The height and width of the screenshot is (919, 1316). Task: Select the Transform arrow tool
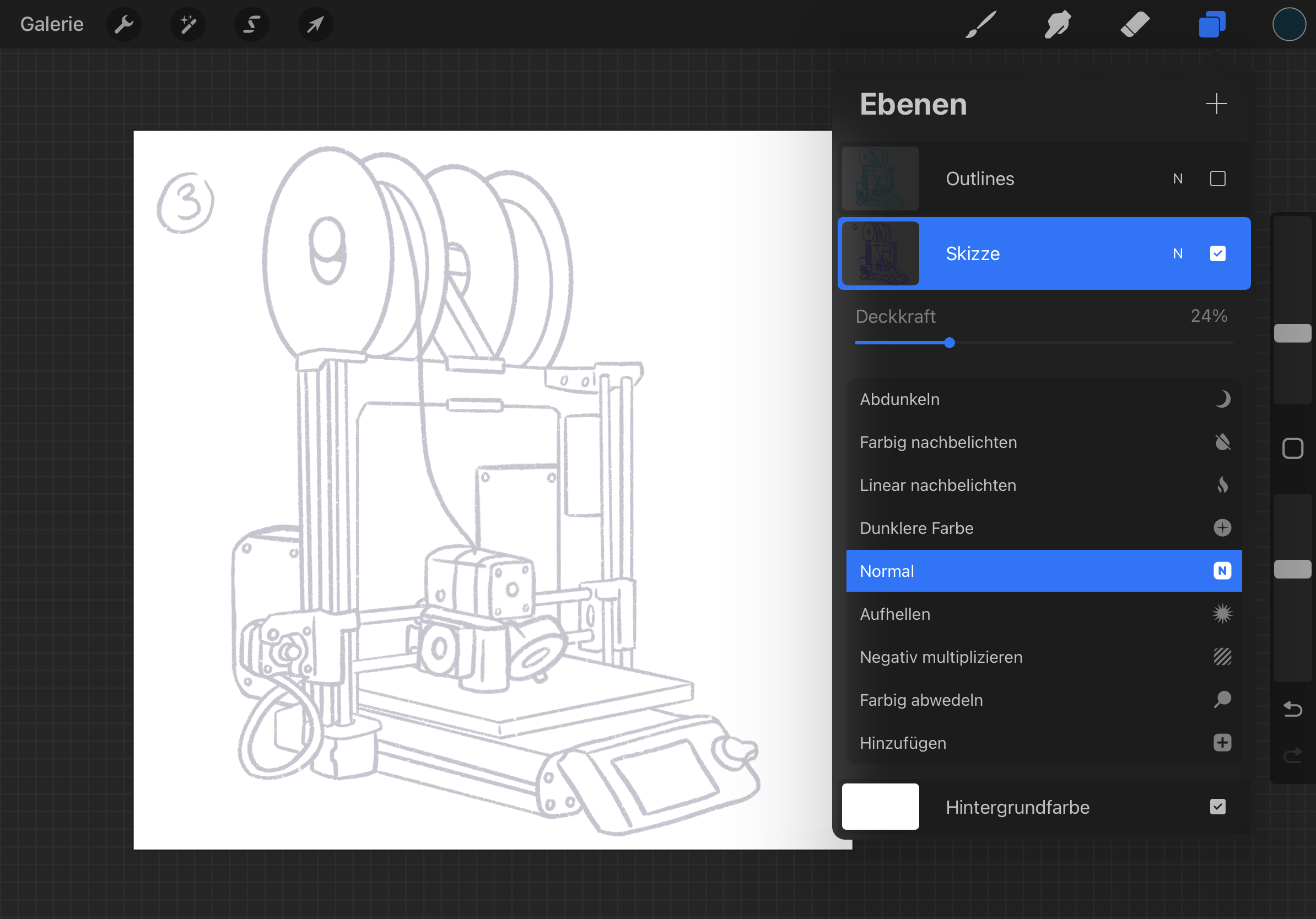315,25
